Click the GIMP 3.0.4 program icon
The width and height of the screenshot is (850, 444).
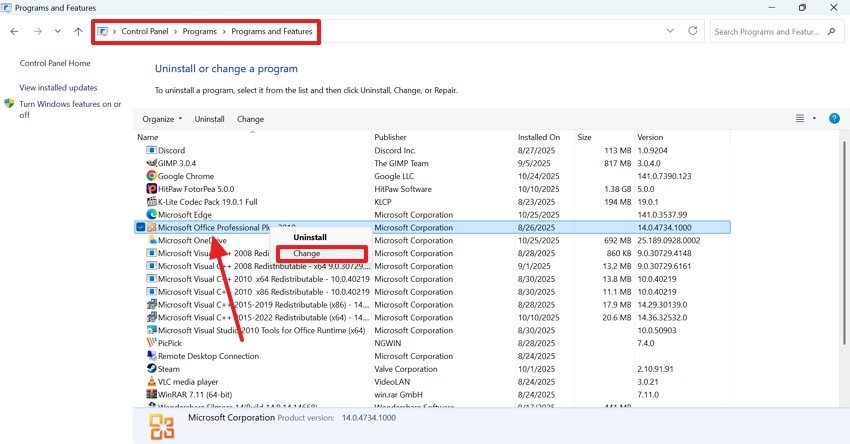click(x=151, y=163)
